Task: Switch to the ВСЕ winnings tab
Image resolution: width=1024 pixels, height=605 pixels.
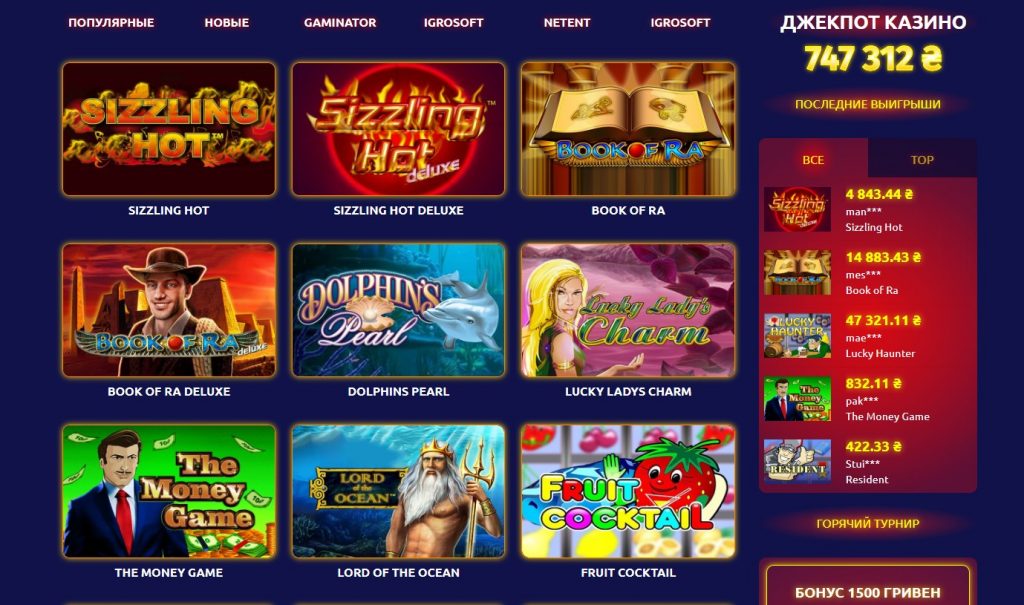Action: pos(813,159)
